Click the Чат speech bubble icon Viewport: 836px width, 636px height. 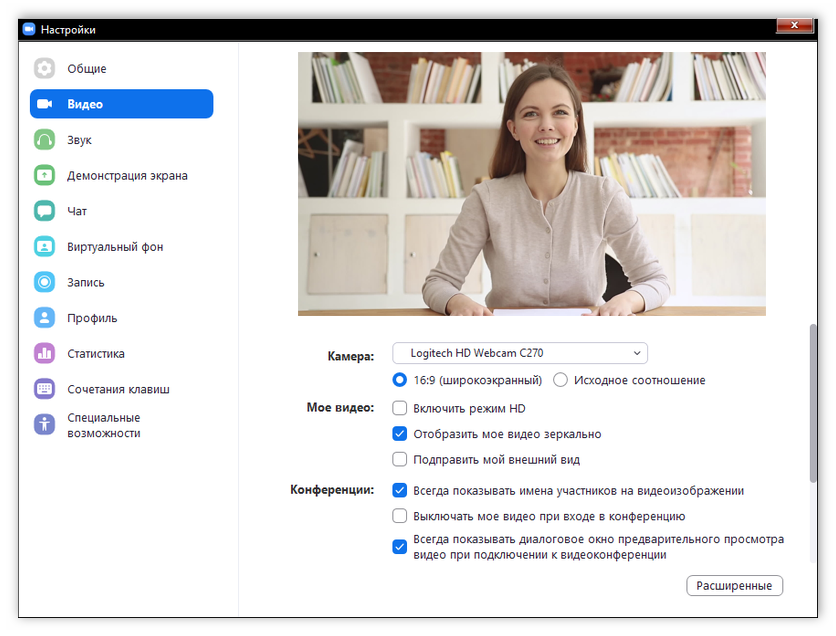point(44,211)
